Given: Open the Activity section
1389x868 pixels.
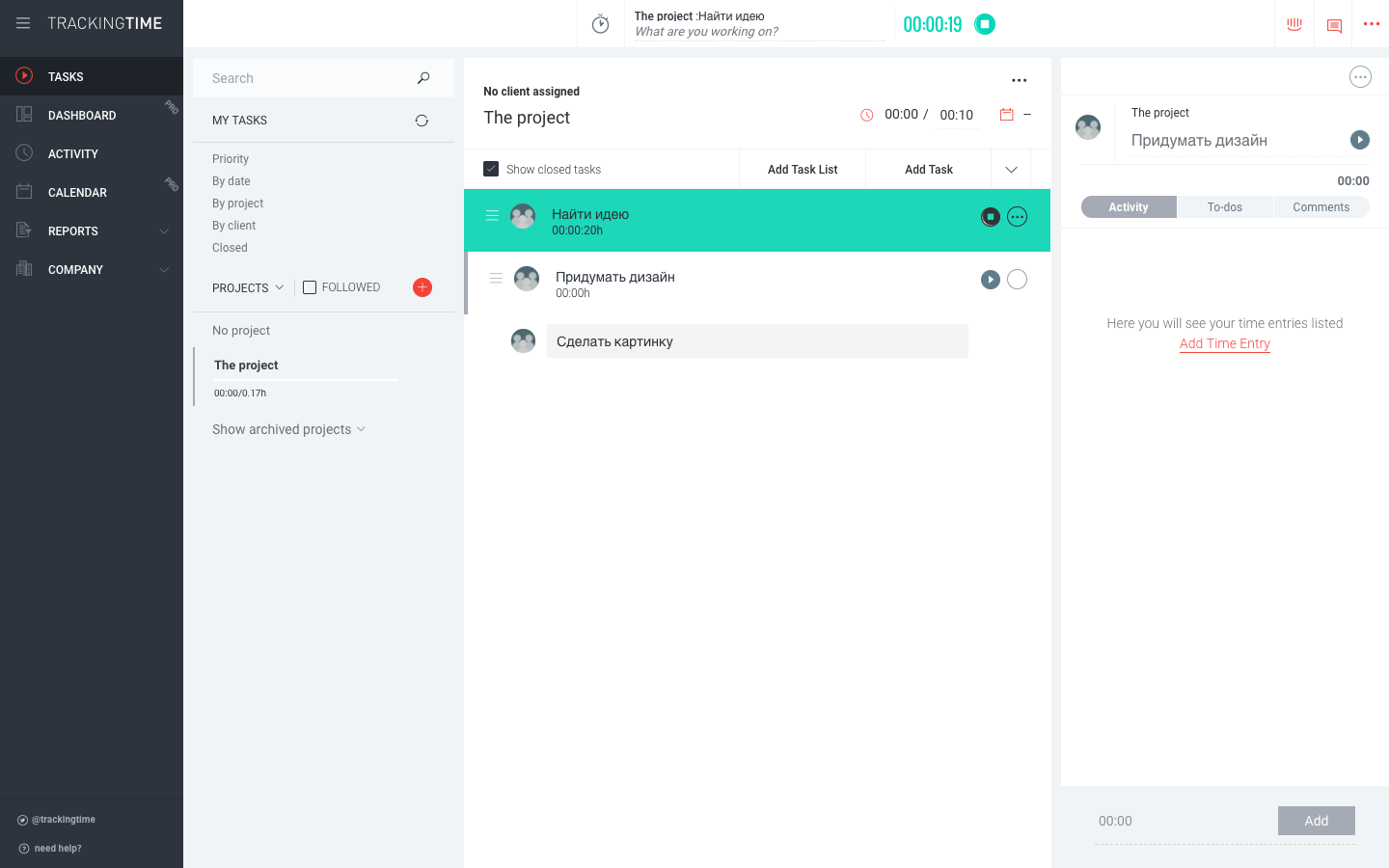Looking at the screenshot, I should tap(92, 153).
